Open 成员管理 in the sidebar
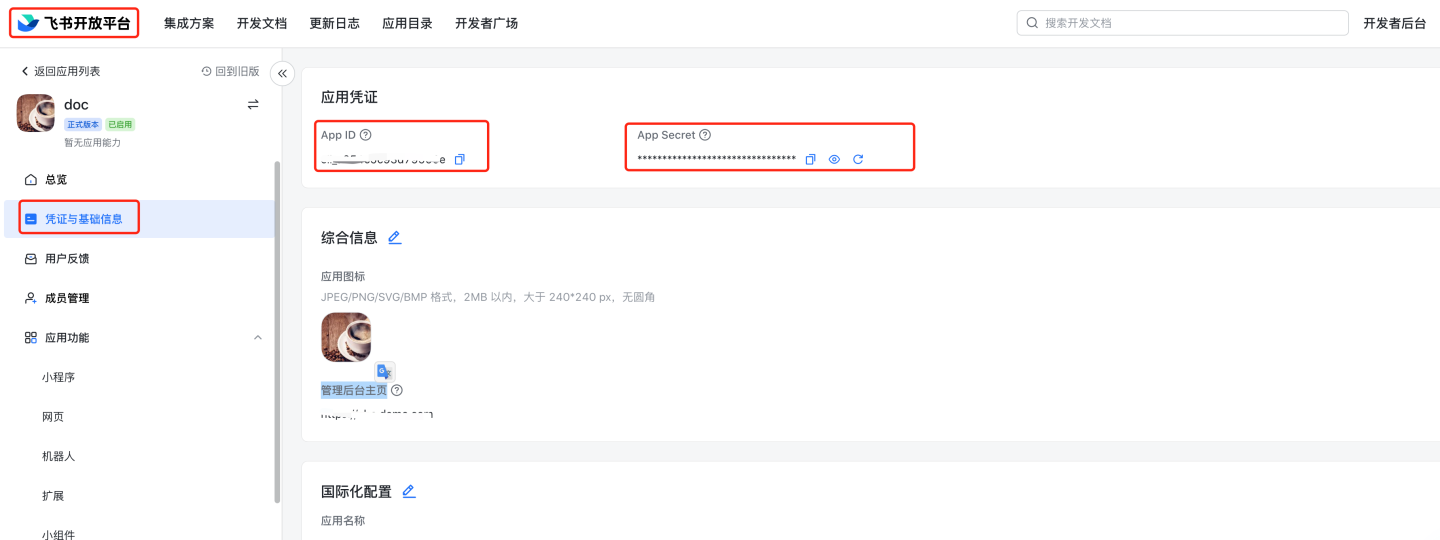 coord(139,298)
